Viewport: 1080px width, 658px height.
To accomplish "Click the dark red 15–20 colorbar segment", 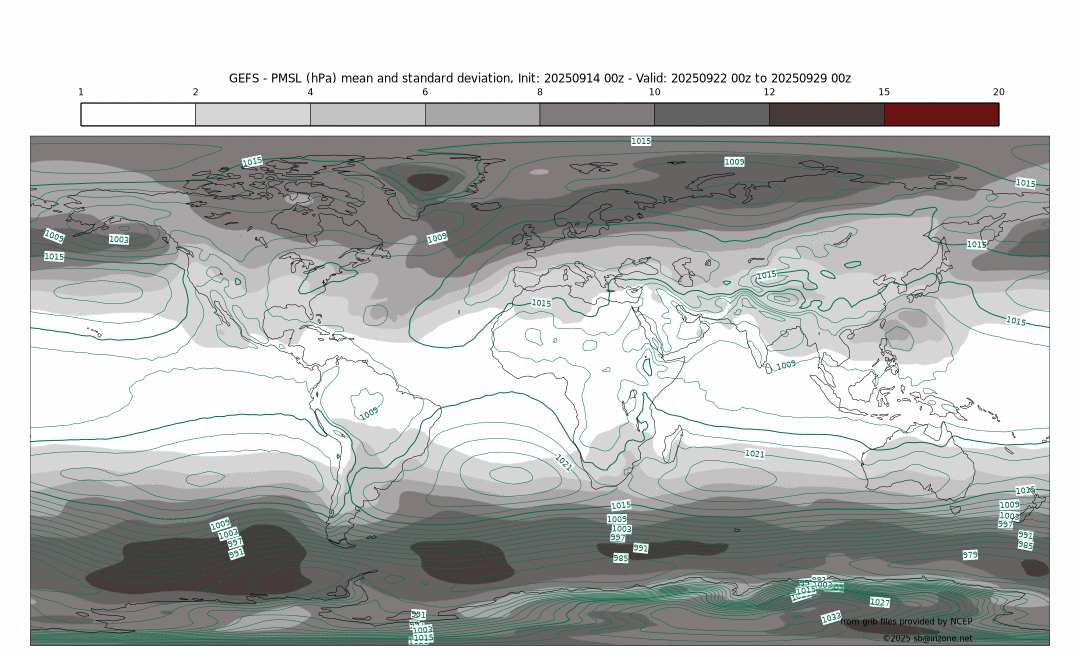I will pos(941,114).
